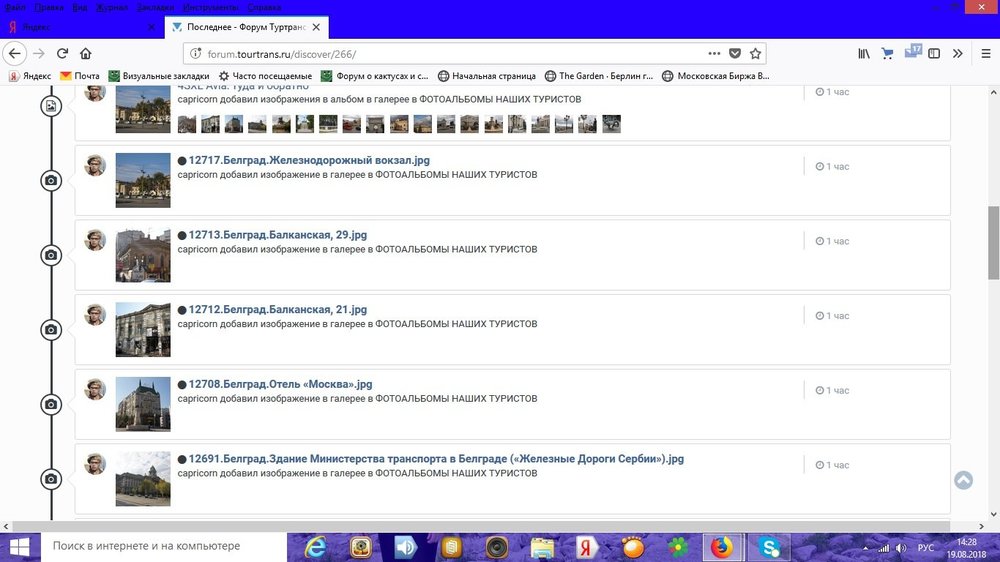Click capricorn avatar beside Отель «Москва» entry
Viewport: 1000px width, 562px height.
(x=95, y=388)
